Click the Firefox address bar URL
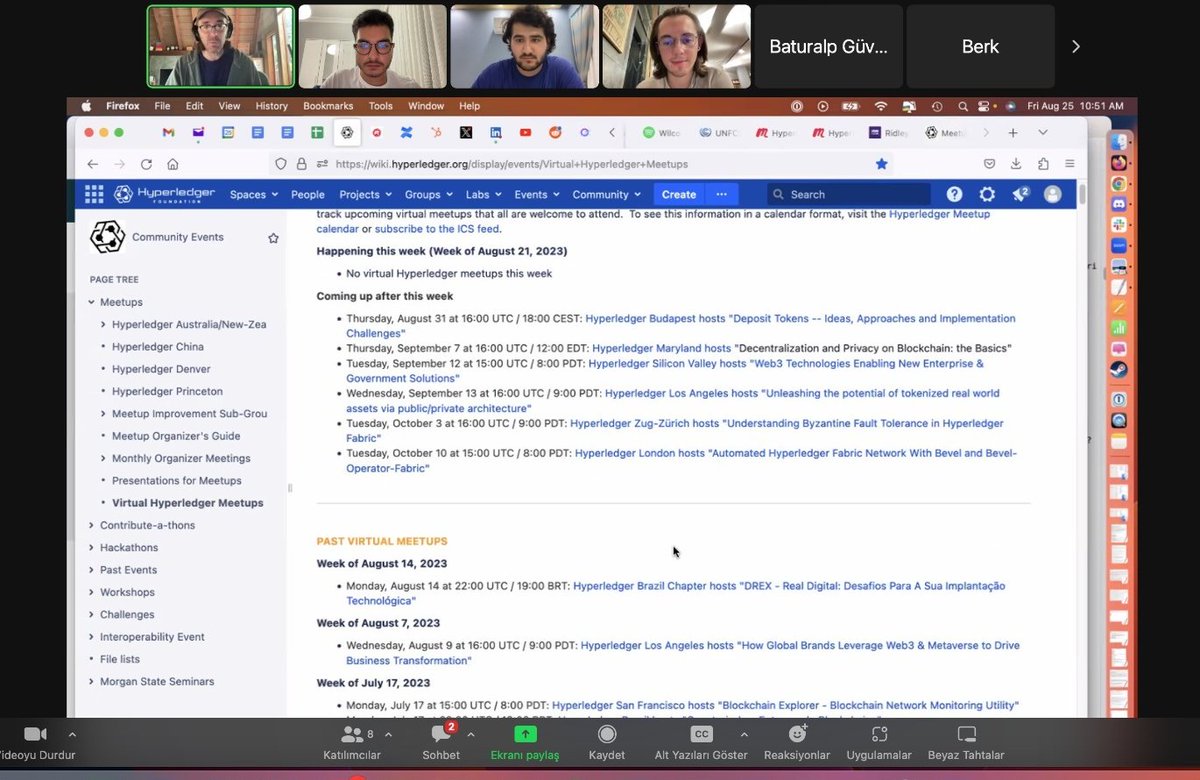The width and height of the screenshot is (1200, 780). pyautogui.click(x=512, y=164)
